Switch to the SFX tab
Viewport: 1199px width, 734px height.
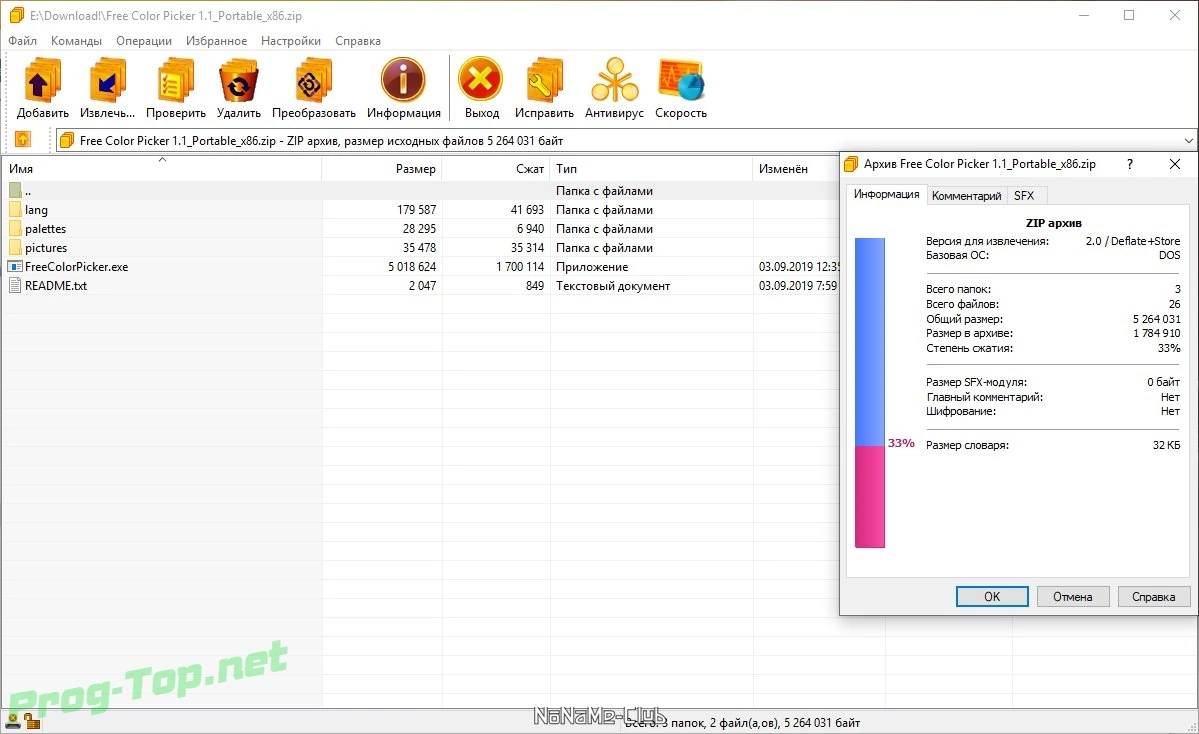[1024, 196]
